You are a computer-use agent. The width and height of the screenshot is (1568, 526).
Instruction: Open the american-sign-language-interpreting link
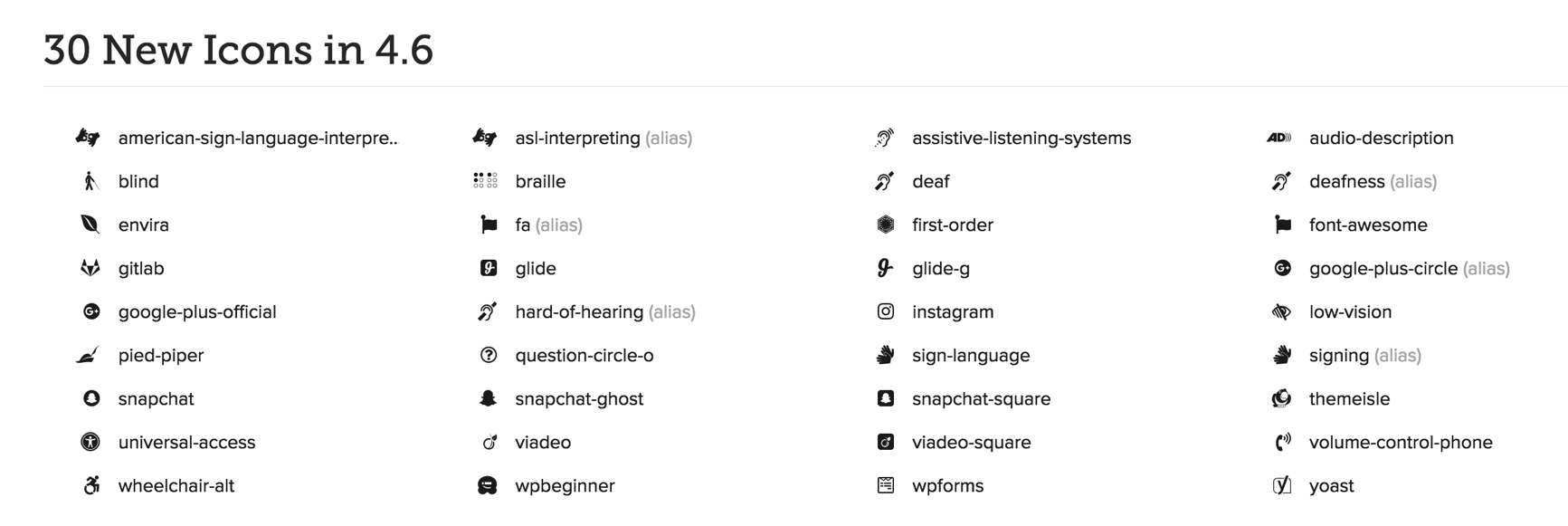(x=258, y=138)
